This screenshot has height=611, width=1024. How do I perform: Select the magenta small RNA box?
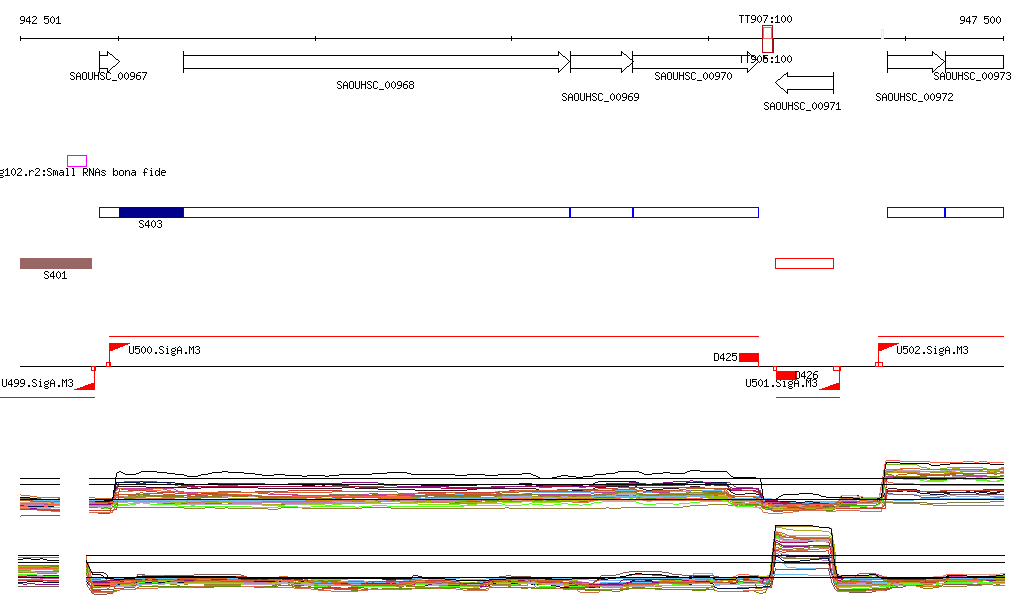tap(77, 161)
